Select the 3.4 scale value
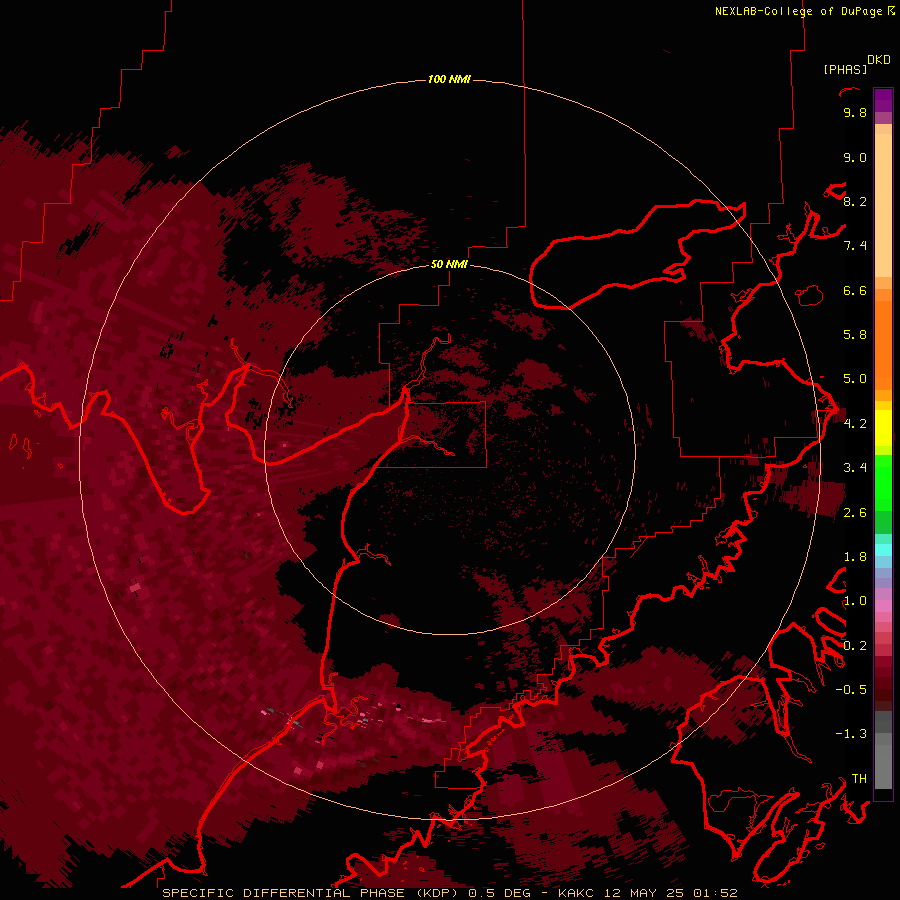This screenshot has width=900, height=900. click(855, 468)
